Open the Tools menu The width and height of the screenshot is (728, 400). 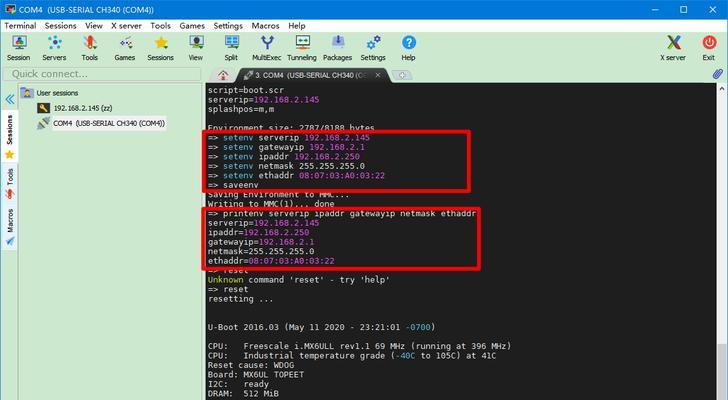161,26
